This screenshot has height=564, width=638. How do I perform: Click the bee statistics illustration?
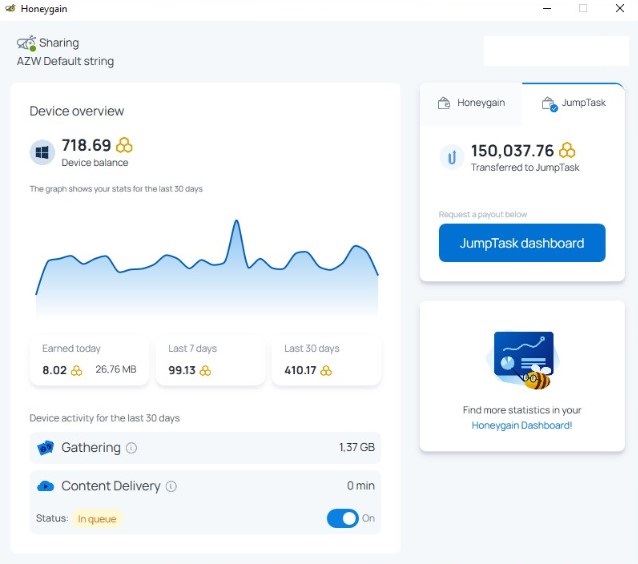click(523, 360)
